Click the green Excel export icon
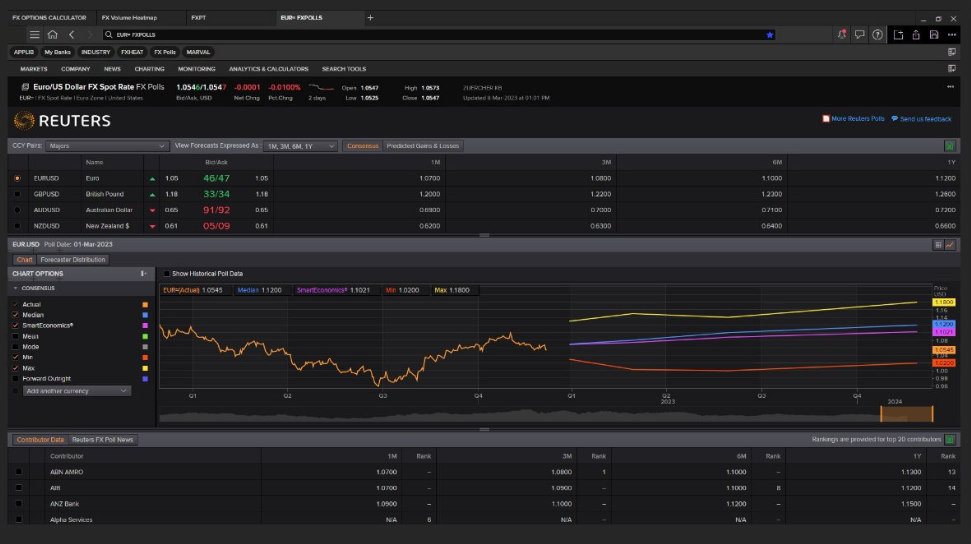 (948, 146)
